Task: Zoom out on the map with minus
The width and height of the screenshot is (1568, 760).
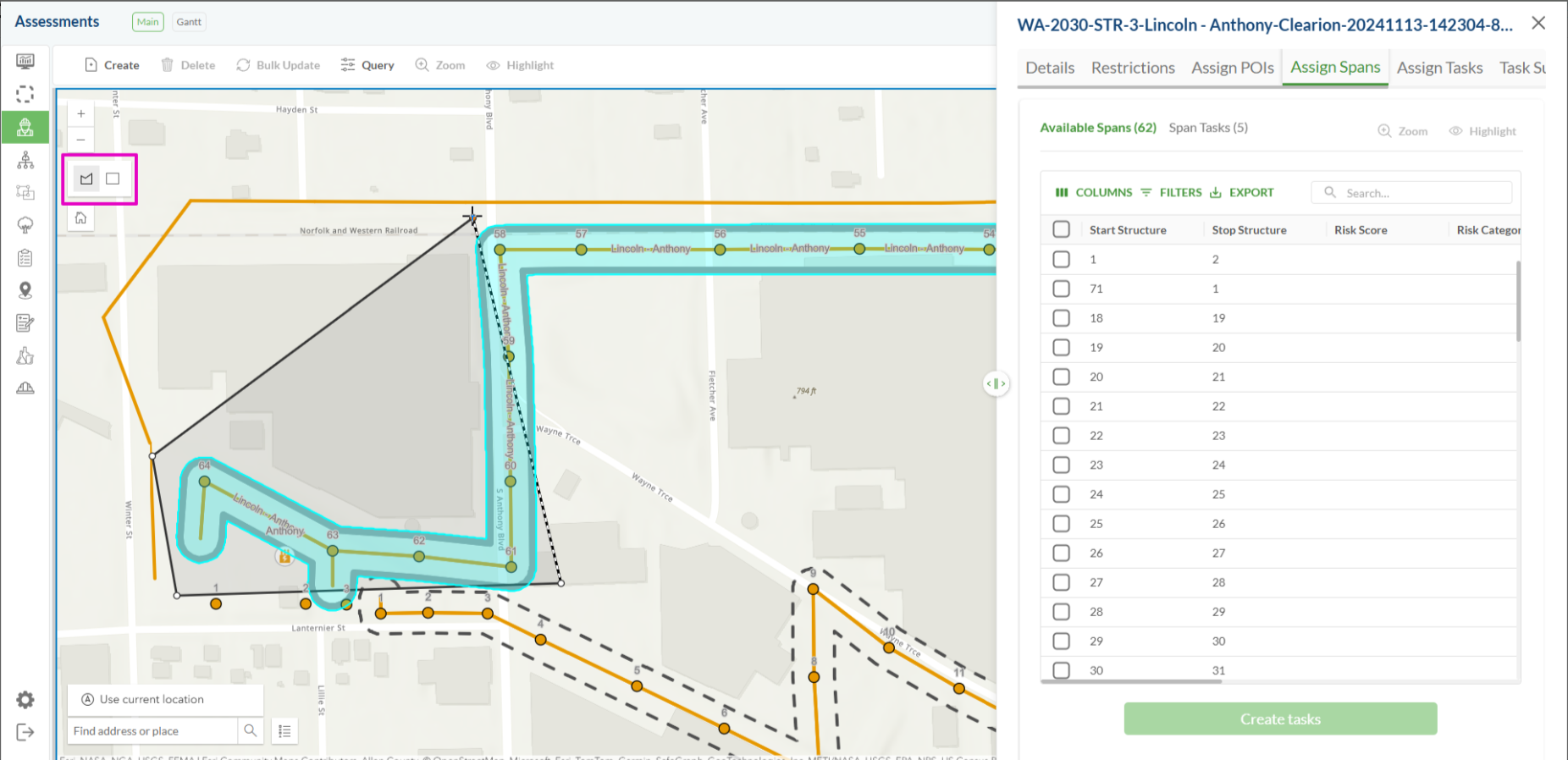Action: 81,140
